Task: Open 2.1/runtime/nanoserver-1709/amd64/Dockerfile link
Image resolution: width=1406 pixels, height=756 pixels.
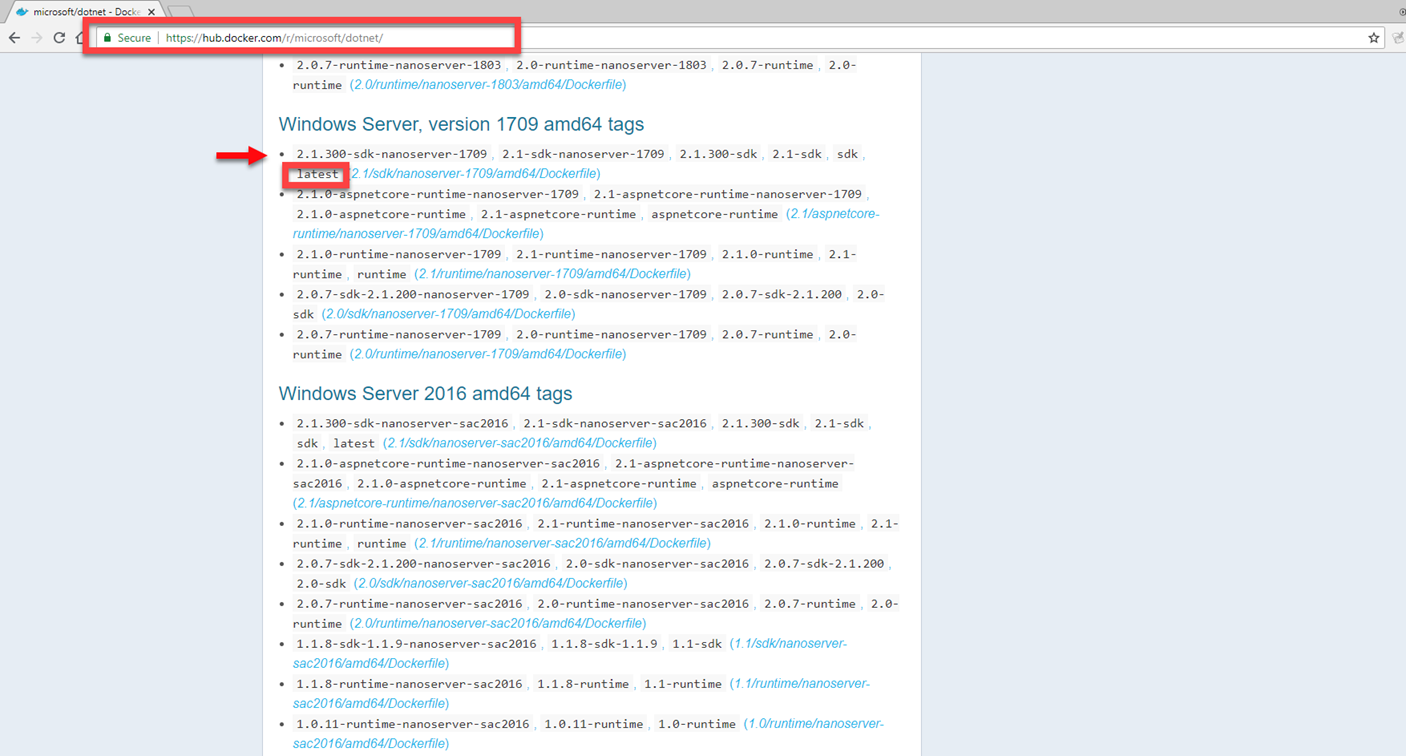Action: [x=552, y=274]
